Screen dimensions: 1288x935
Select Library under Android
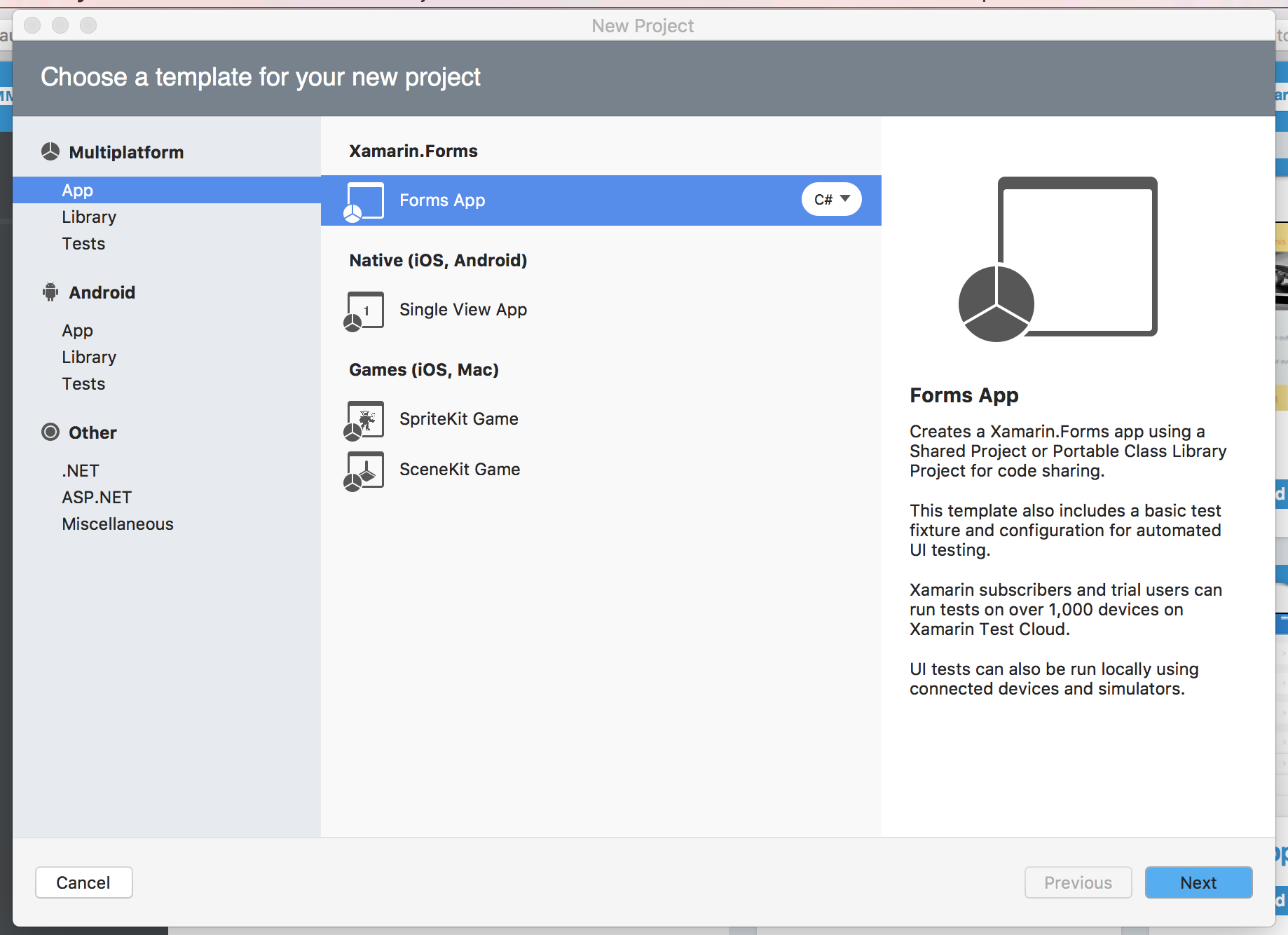pyautogui.click(x=89, y=357)
